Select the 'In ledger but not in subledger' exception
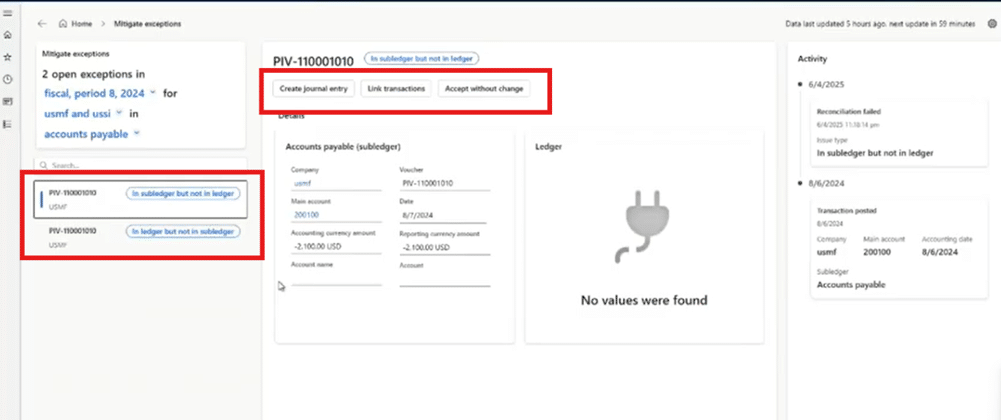This screenshot has height=420, width=1001. [x=140, y=236]
